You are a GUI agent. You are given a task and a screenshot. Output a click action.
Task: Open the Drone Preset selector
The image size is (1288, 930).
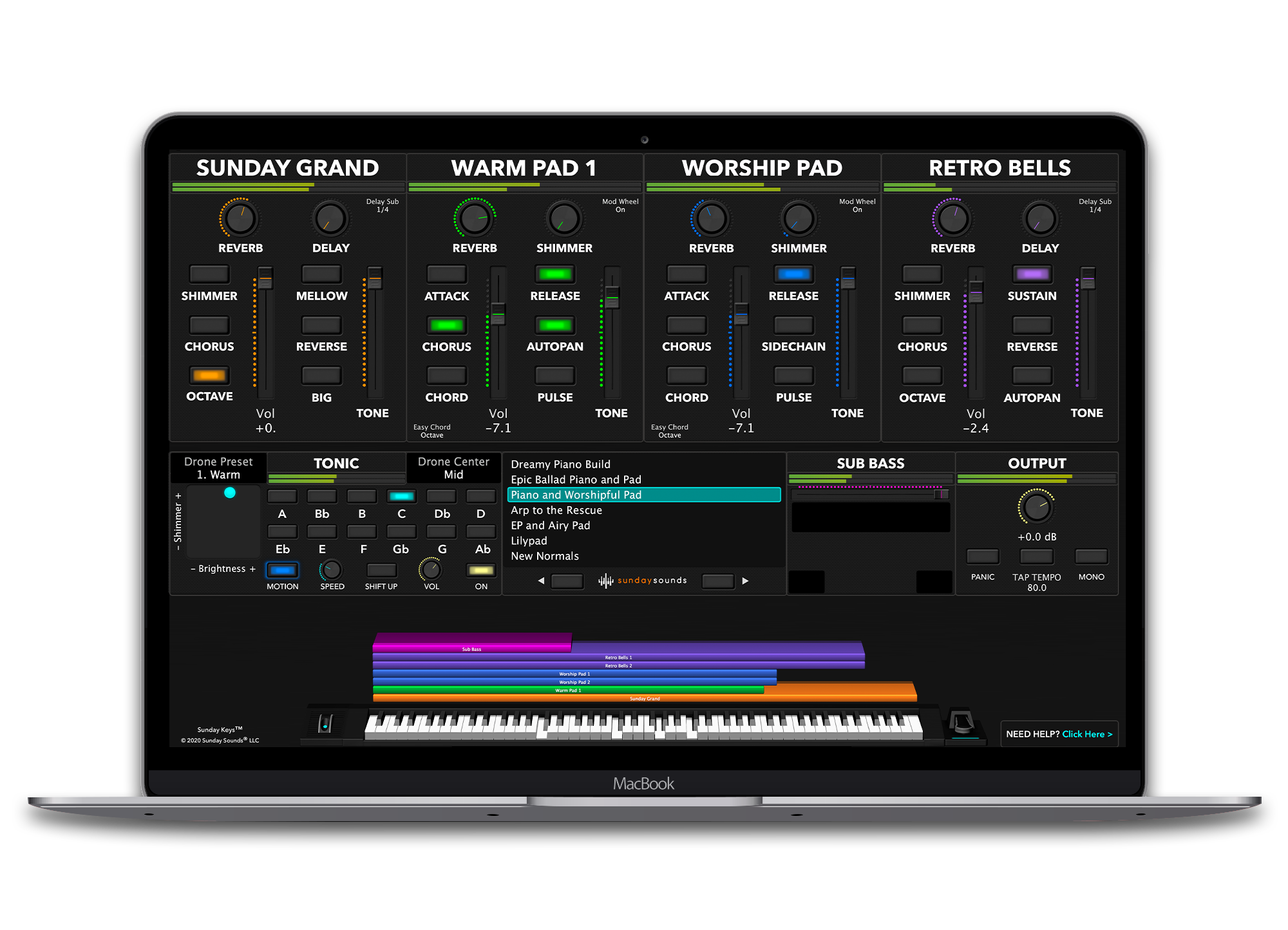pos(218,468)
